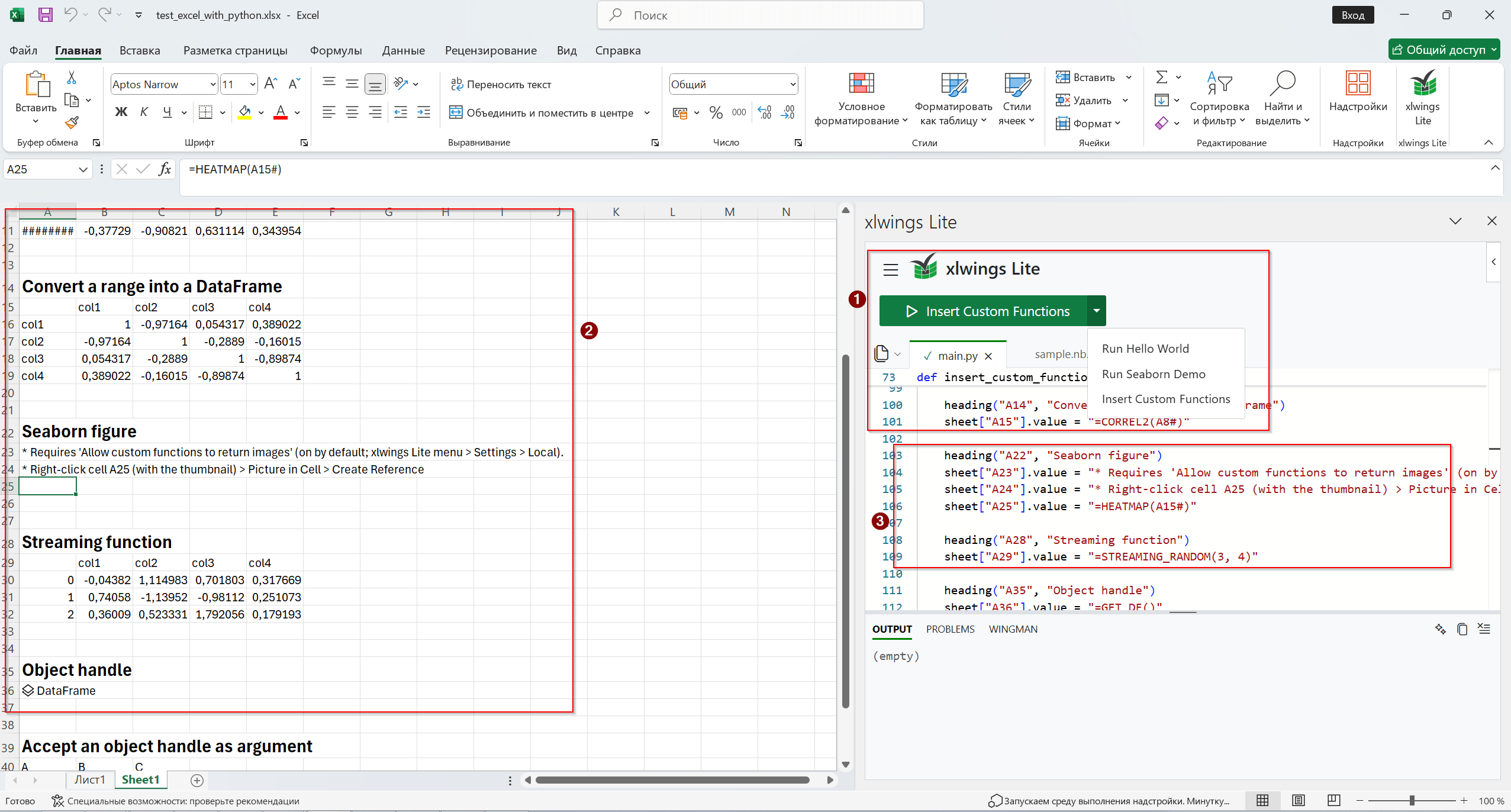Viewport: 1511px width, 812px height.
Task: Toggle Wrap Text (Переносить текст)
Action: click(500, 84)
